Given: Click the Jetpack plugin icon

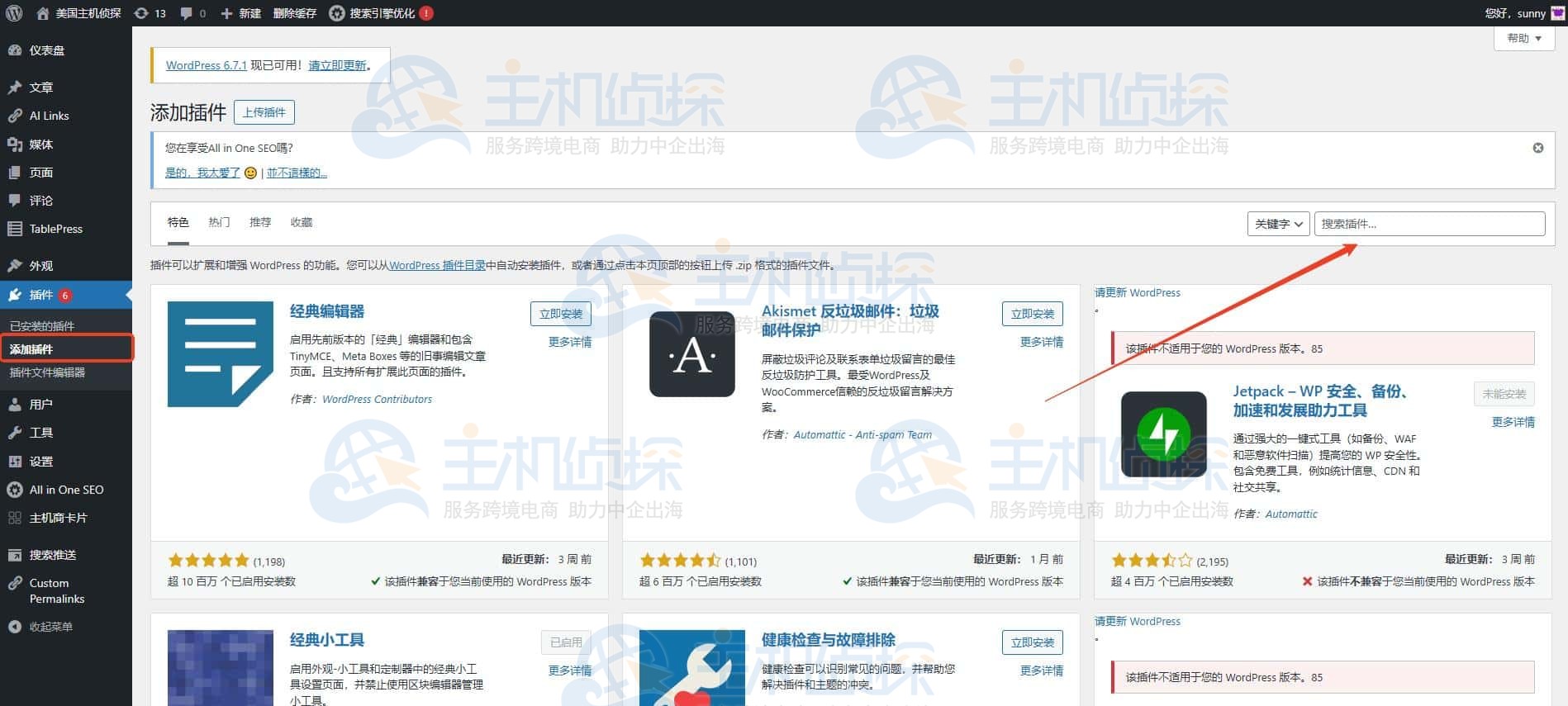Looking at the screenshot, I should 1164,434.
